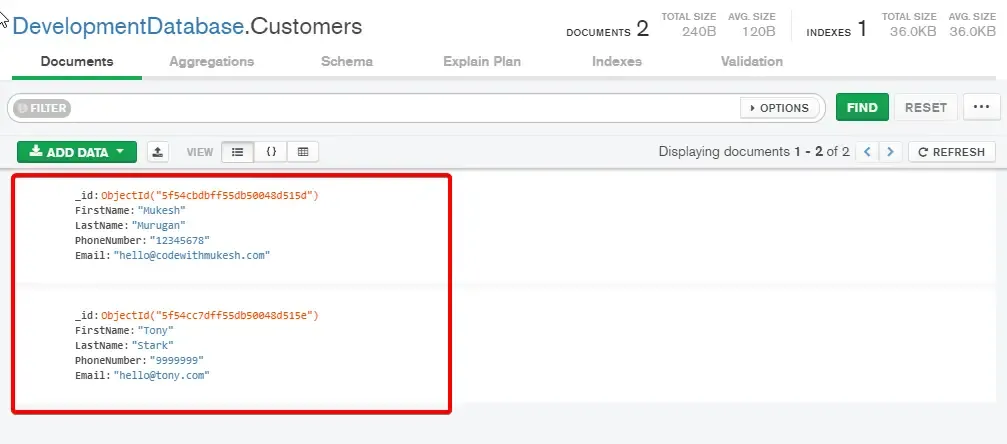Expand the query OPTIONS panel

[x=779, y=108]
